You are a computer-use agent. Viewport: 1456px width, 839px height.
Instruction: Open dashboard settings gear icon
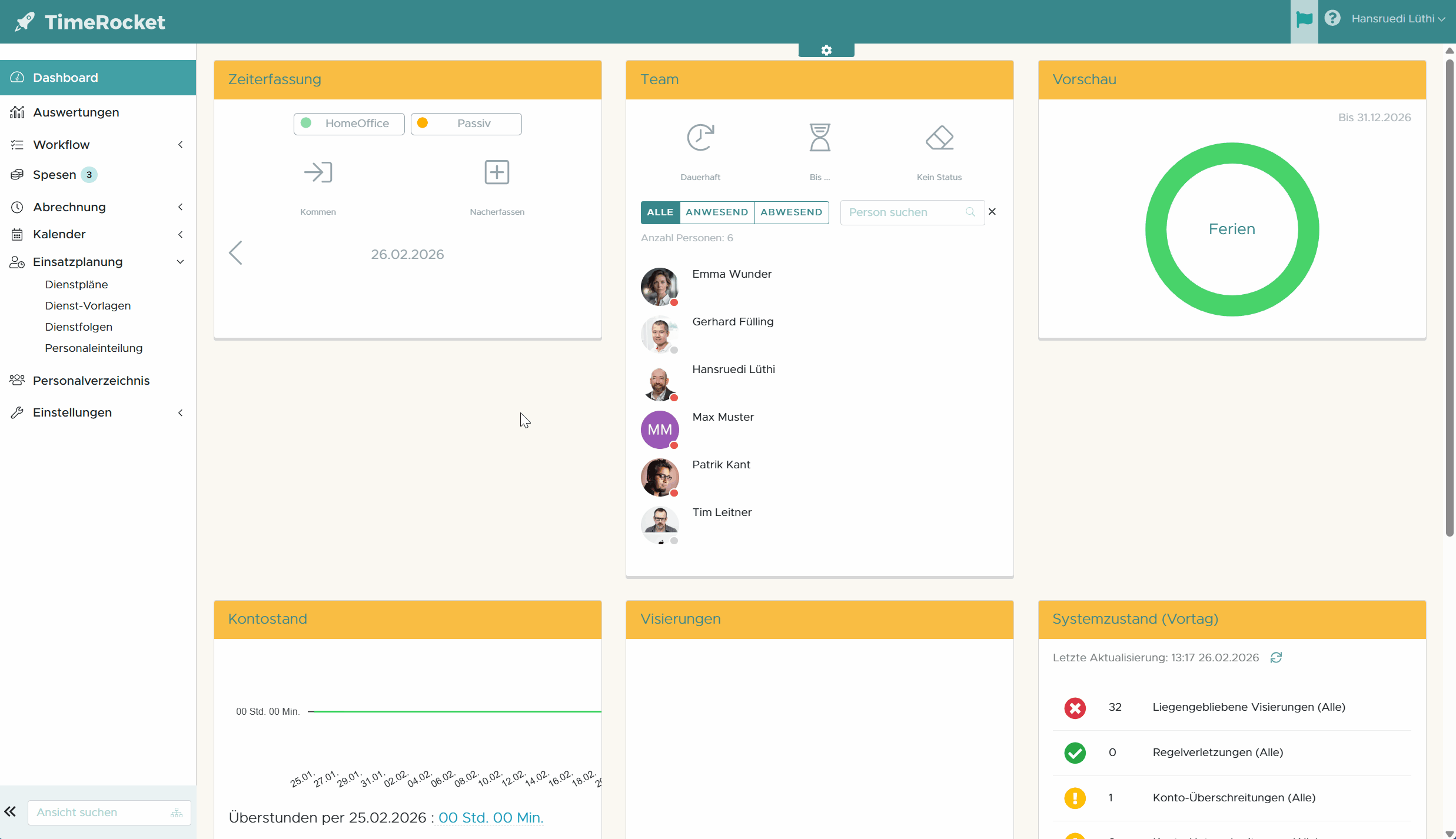pyautogui.click(x=826, y=51)
